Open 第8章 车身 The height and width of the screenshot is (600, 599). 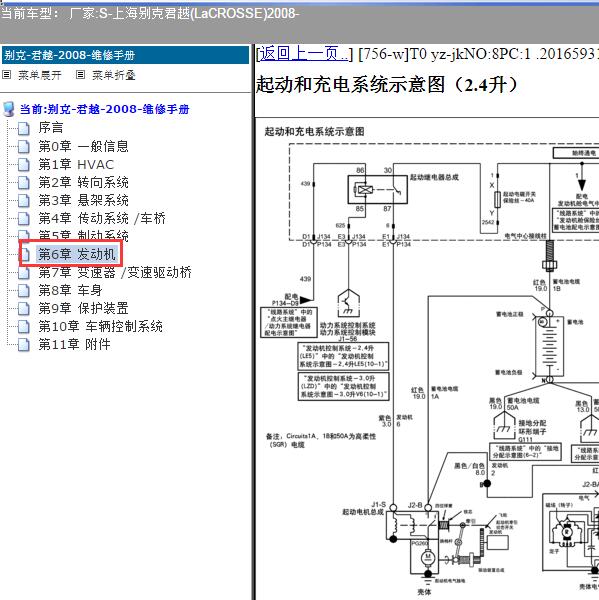(x=70, y=290)
